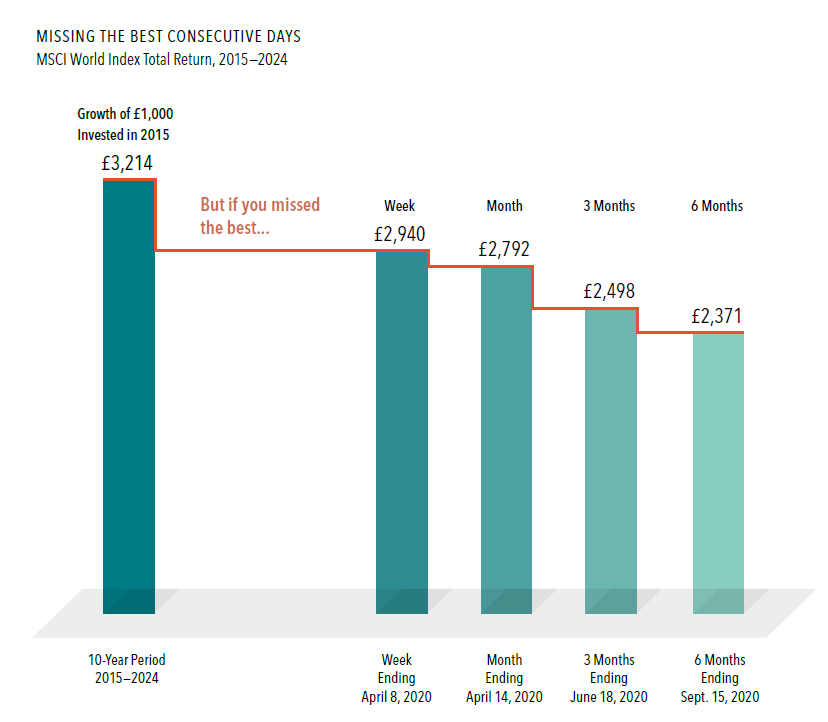Select the 'Month Ending April 14, 2020' label
Image resolution: width=828 pixels, height=722 pixels.
click(x=504, y=679)
